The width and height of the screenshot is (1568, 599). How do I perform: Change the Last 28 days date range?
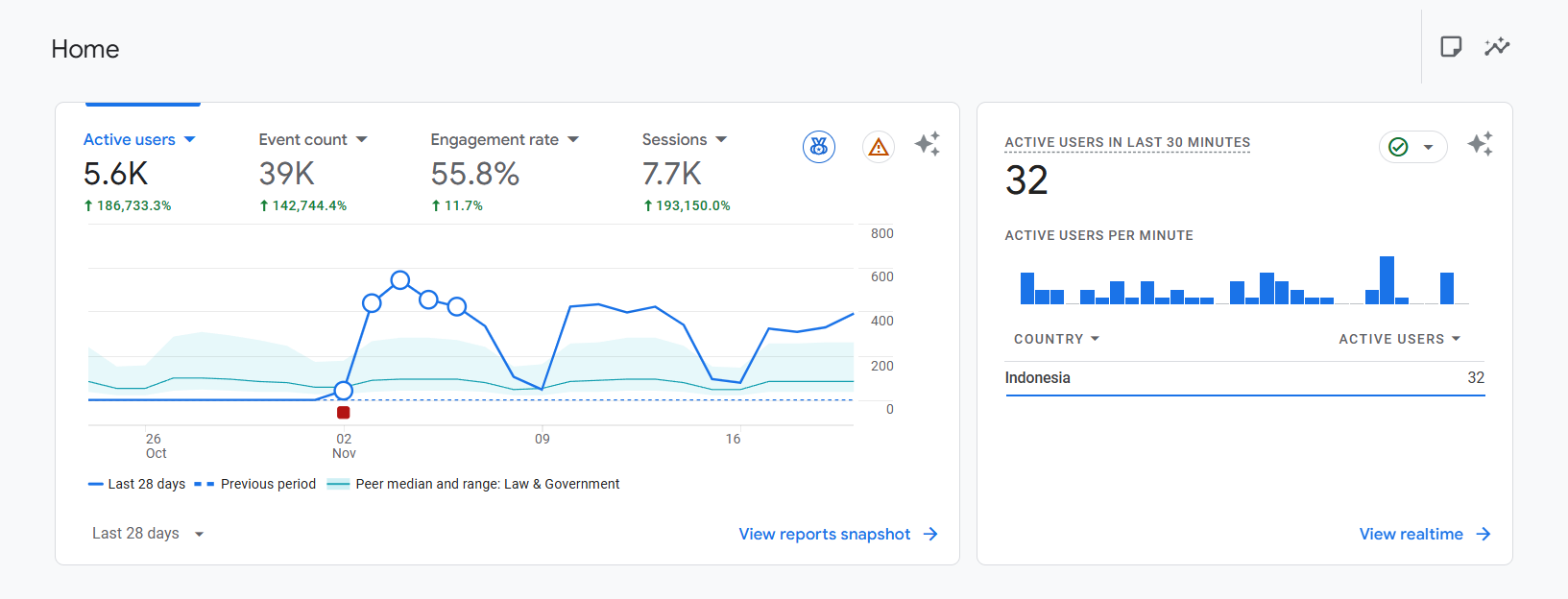pos(148,534)
